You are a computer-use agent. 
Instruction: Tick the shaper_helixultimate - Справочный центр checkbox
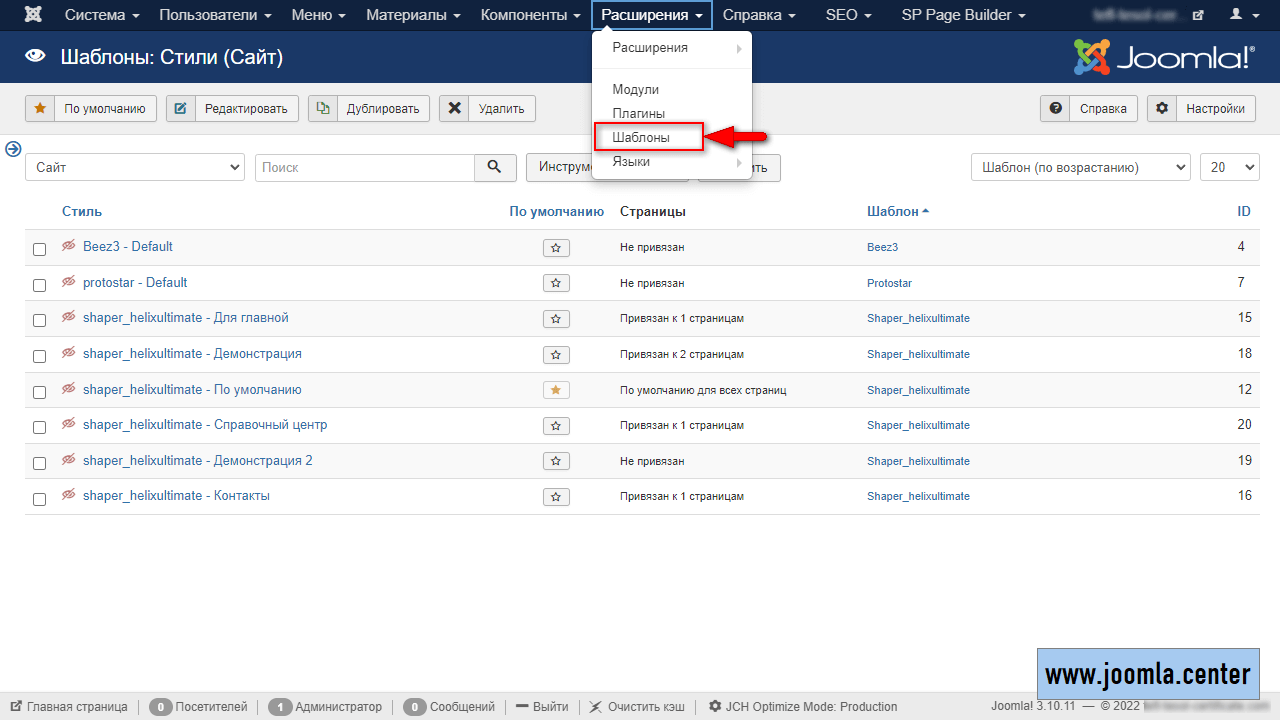[39, 427]
